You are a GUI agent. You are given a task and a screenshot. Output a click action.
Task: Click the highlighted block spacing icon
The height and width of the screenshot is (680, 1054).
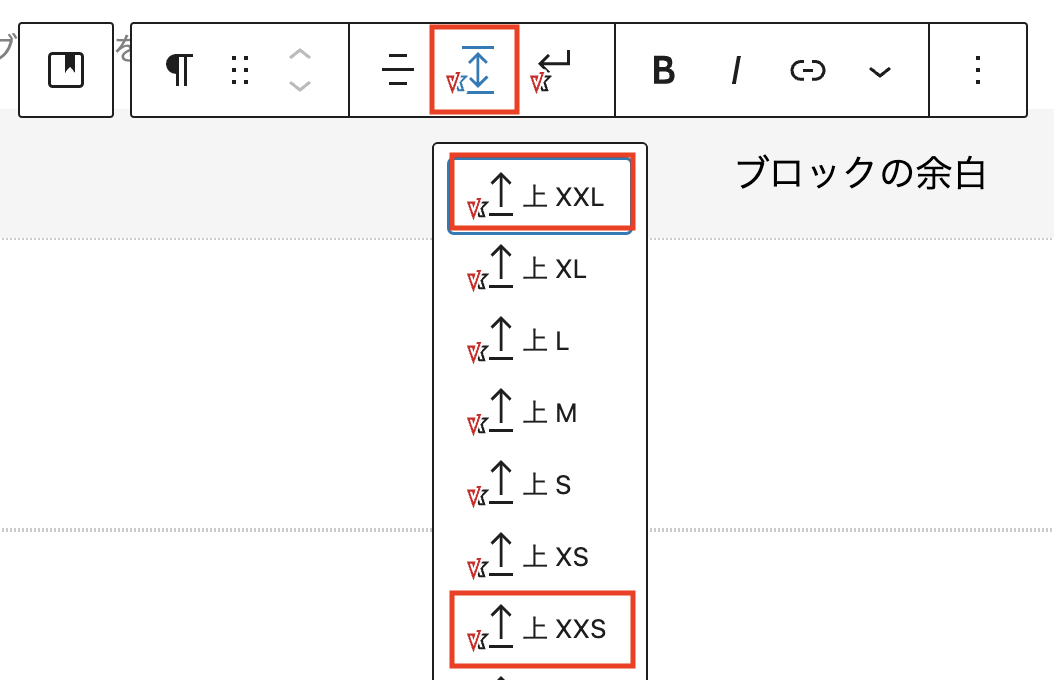click(x=474, y=70)
